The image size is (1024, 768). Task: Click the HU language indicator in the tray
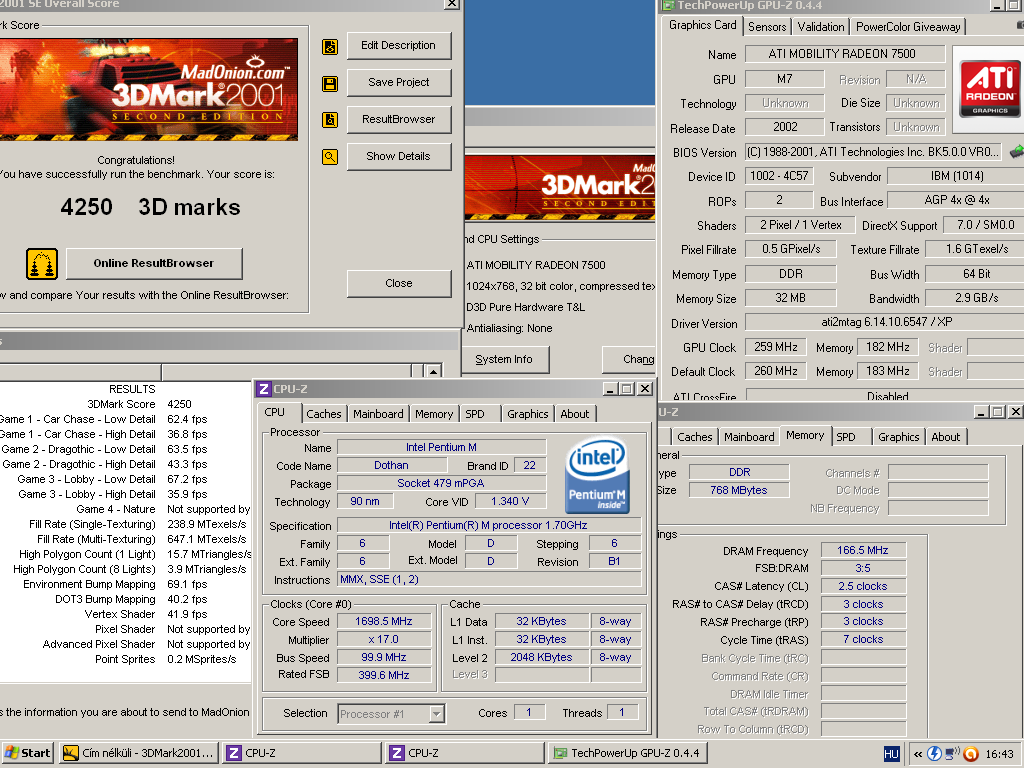click(x=891, y=754)
